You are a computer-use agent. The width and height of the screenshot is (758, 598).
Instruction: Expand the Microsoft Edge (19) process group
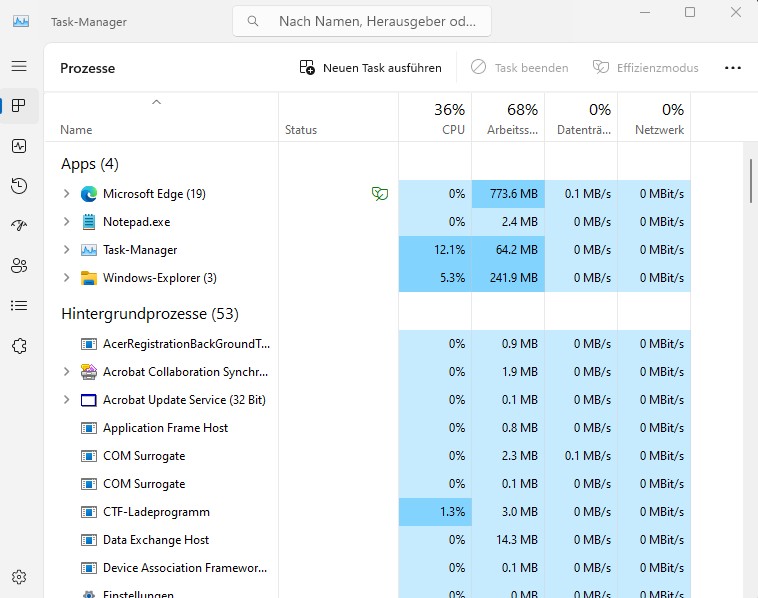click(x=67, y=194)
